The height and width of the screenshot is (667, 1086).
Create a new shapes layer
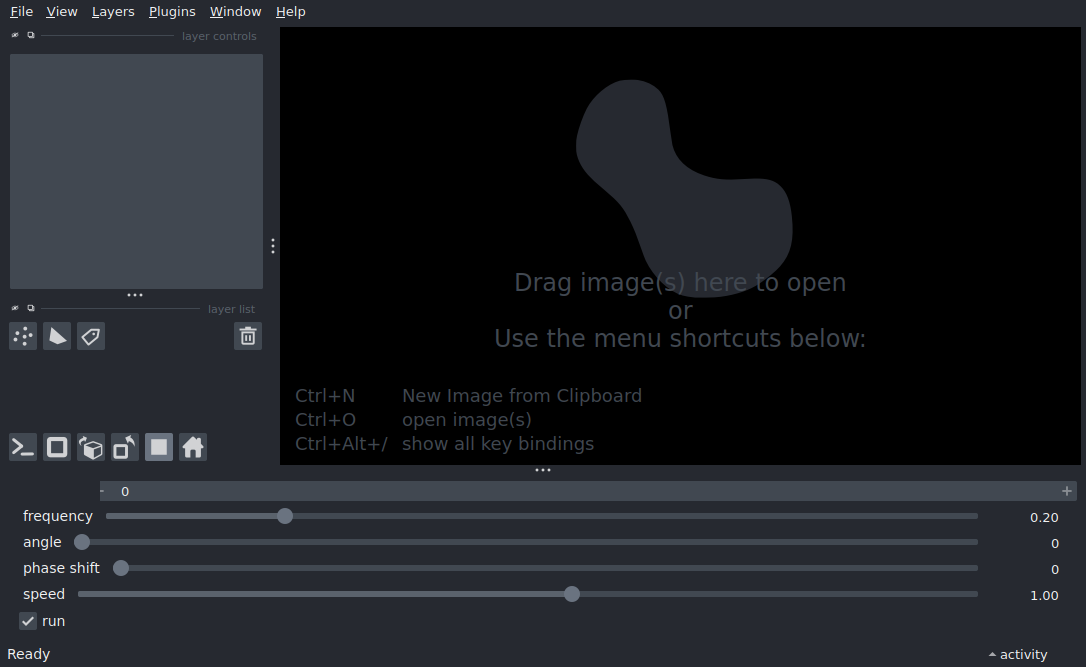[x=57, y=337]
